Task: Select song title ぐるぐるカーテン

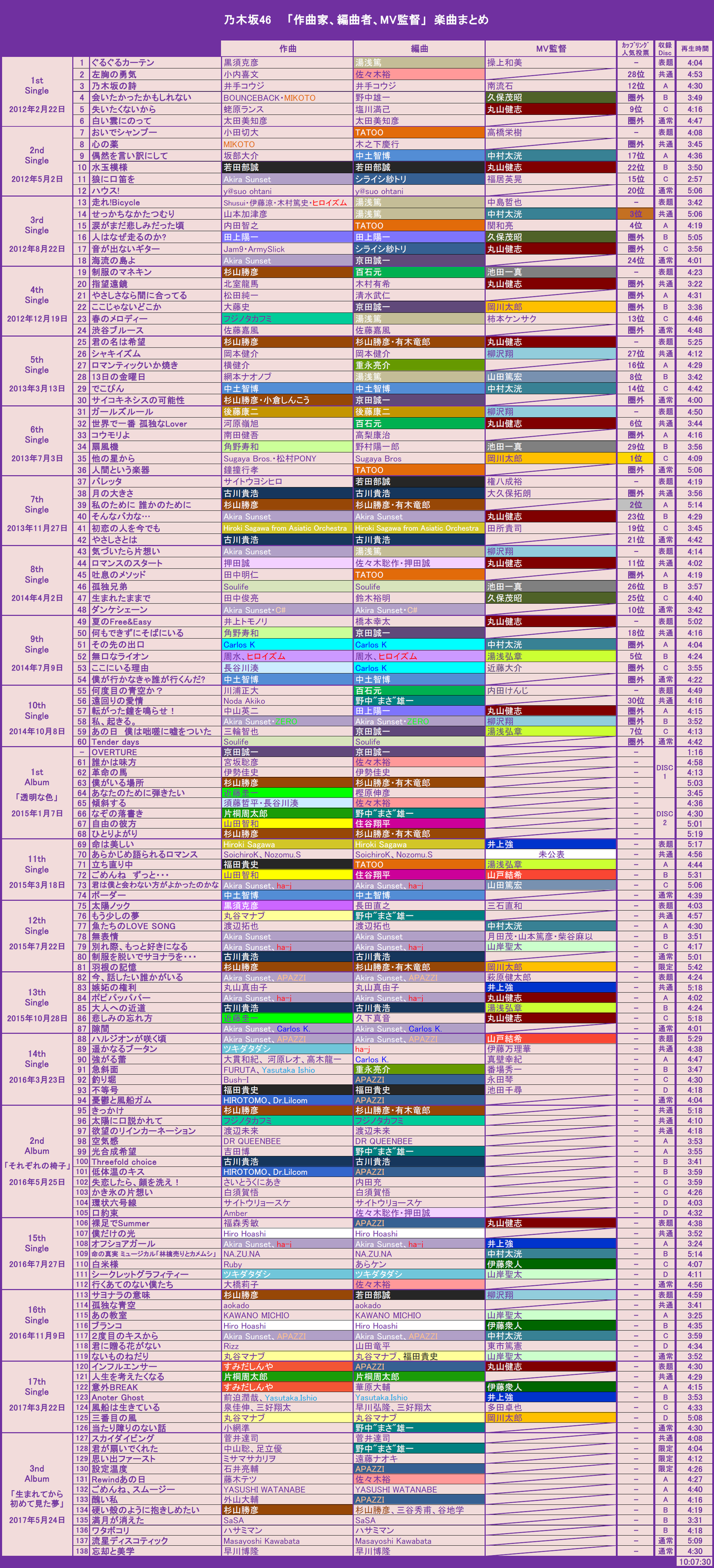Action: tap(123, 62)
